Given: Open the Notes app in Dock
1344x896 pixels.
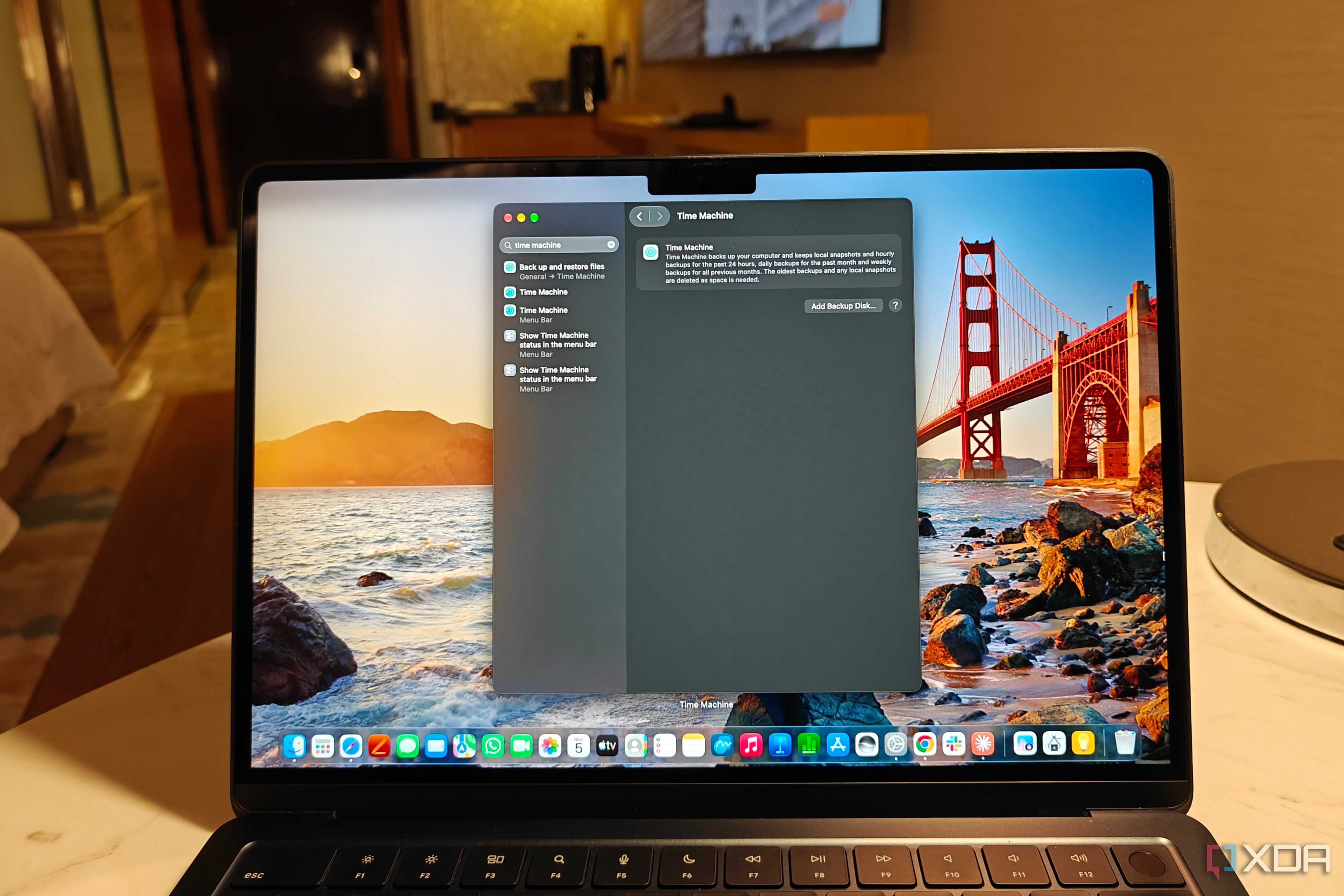Looking at the screenshot, I should click(x=693, y=746).
